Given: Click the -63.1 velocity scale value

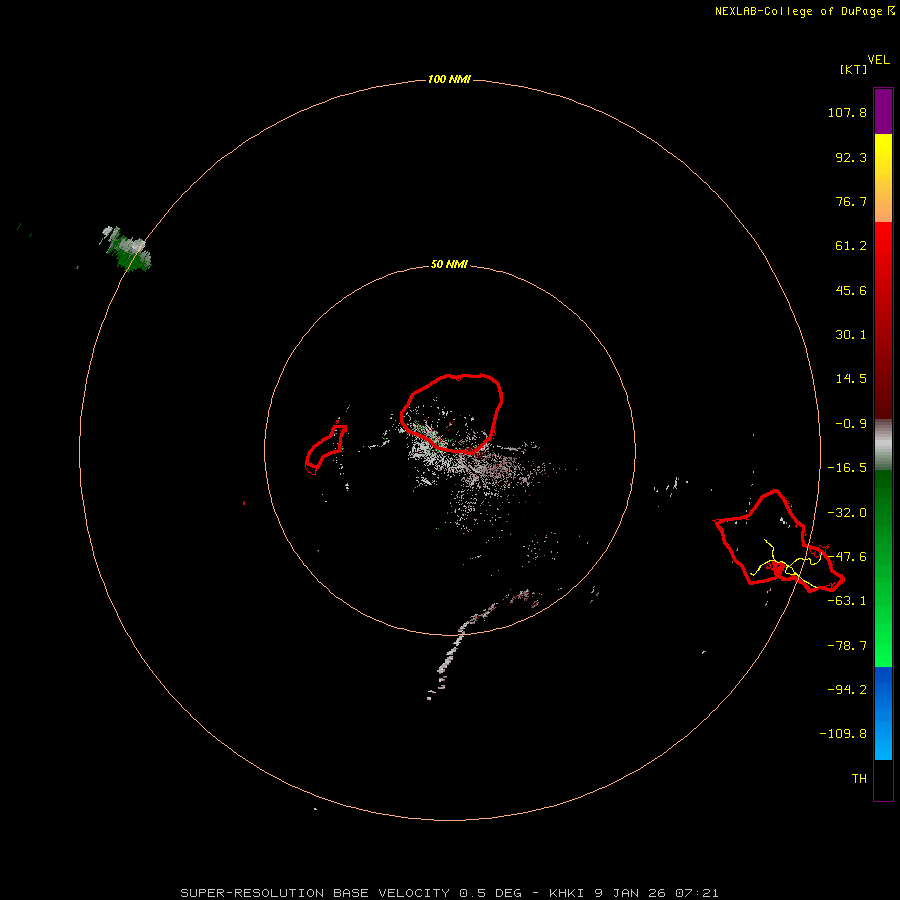Looking at the screenshot, I should (x=847, y=601).
